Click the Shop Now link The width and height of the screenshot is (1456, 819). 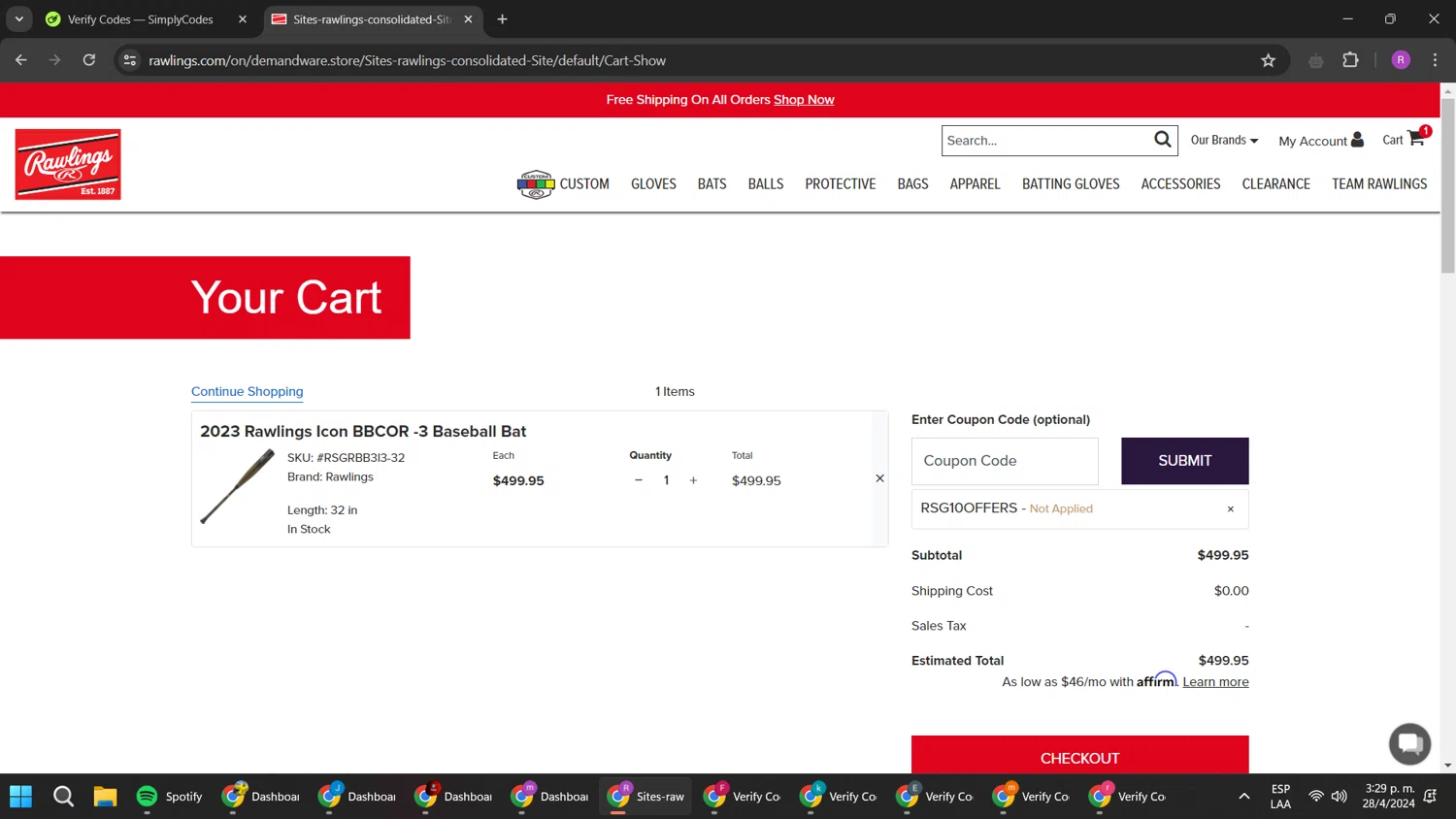pos(804,100)
